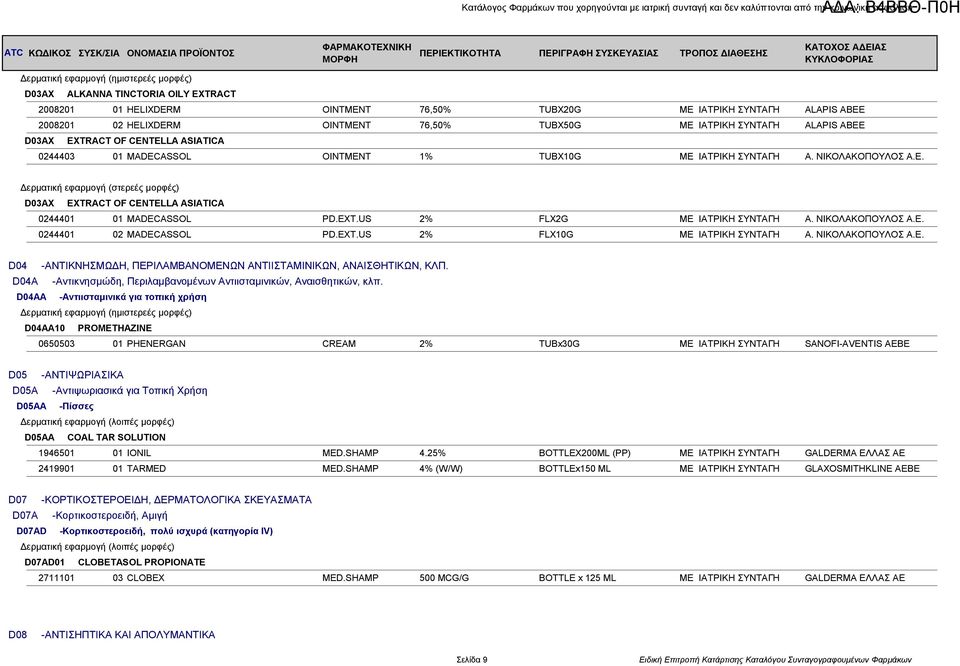960x666 pixels.
Task: Click the SANOFI-AVENTIS AEBE holder cell
Action: (x=857, y=343)
